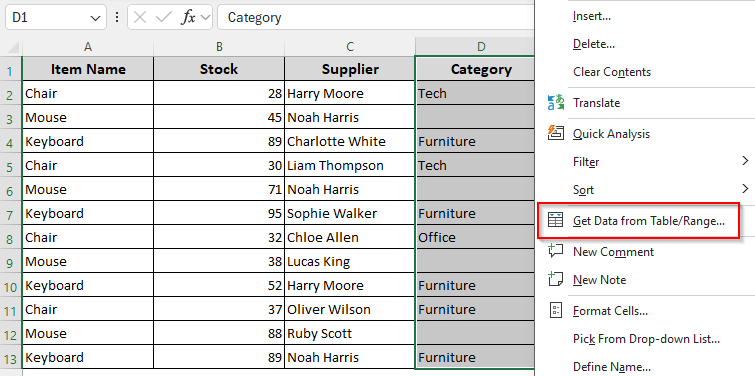This screenshot has height=376, width=755.
Task: Click cell containing Ruby Scott
Action: tap(350, 333)
